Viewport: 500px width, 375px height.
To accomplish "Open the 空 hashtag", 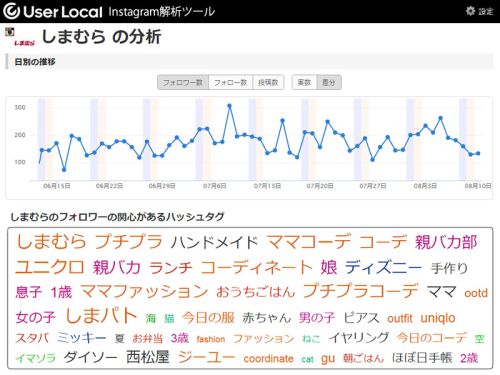I will pyautogui.click(x=479, y=339).
